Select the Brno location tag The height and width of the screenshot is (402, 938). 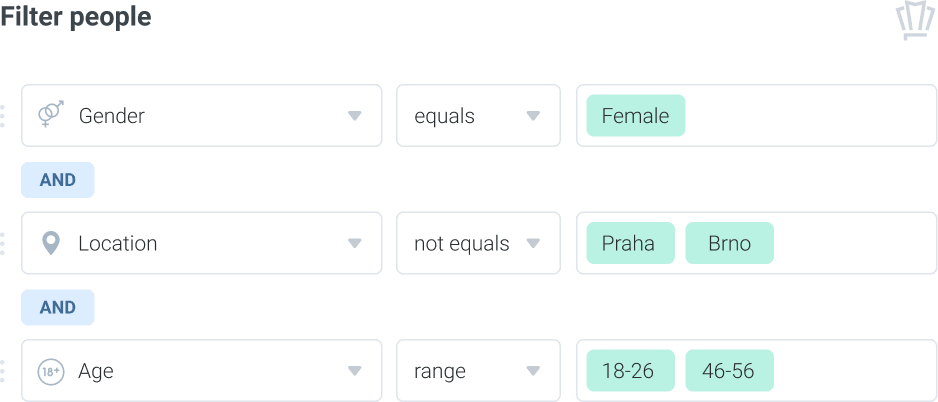[x=729, y=243]
